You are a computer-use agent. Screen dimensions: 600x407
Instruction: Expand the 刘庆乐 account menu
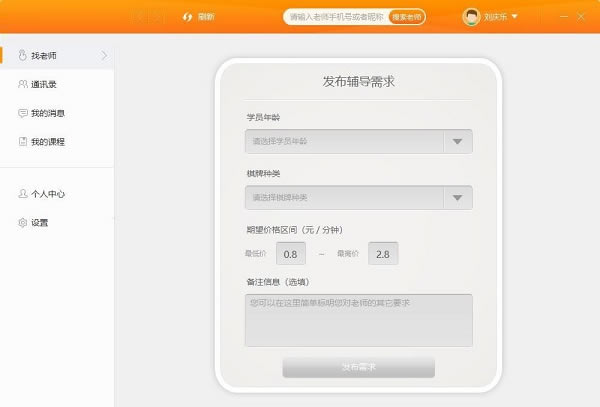click(515, 17)
